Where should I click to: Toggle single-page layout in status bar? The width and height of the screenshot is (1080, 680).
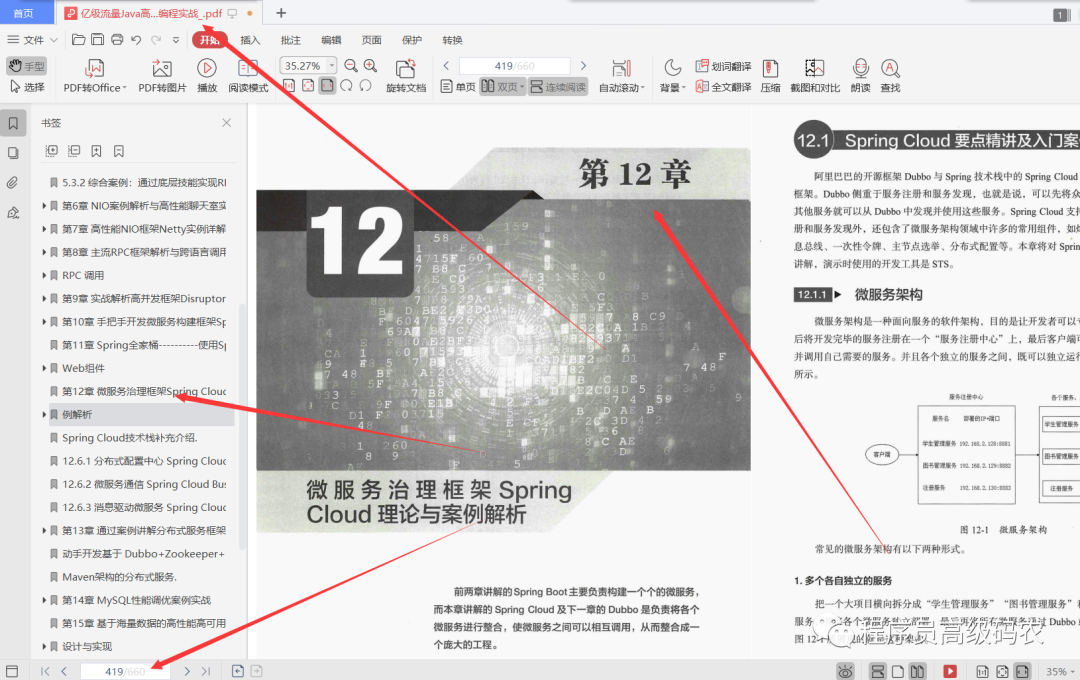[897, 671]
